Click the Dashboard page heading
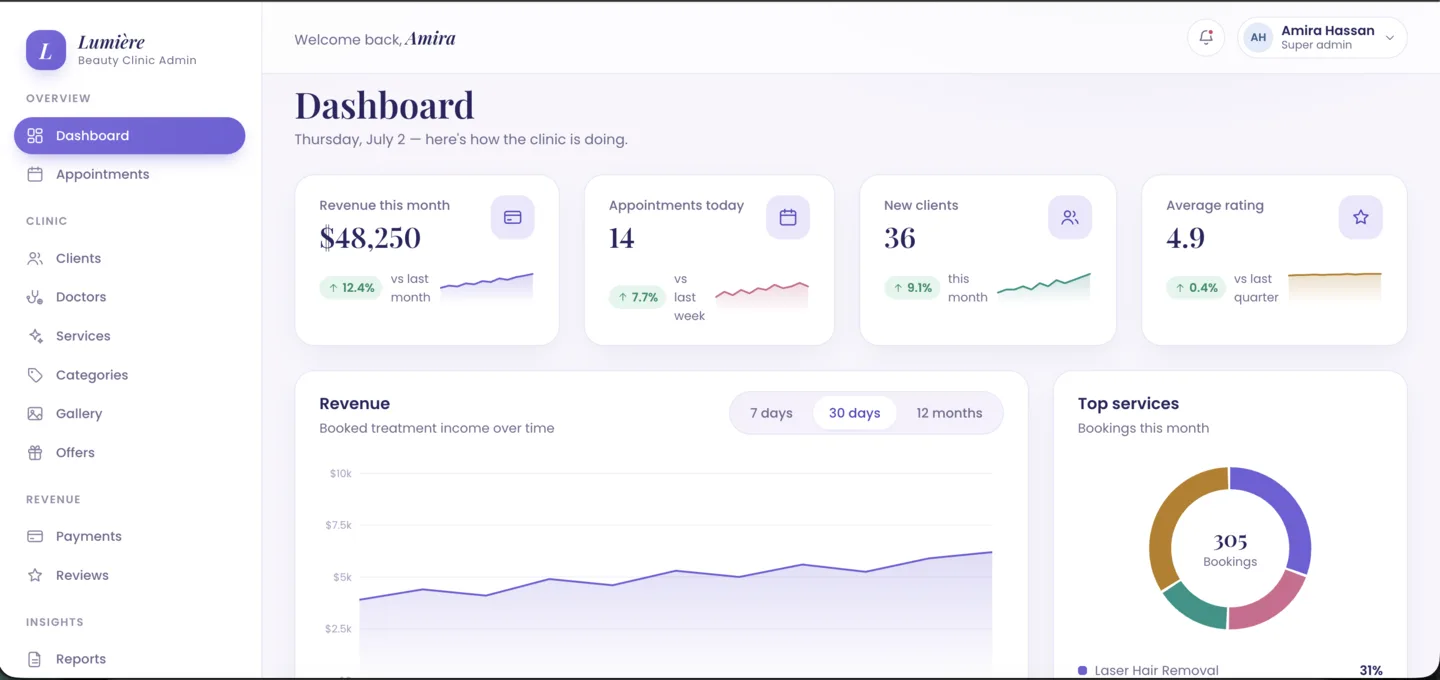The height and width of the screenshot is (680, 1440). point(384,105)
